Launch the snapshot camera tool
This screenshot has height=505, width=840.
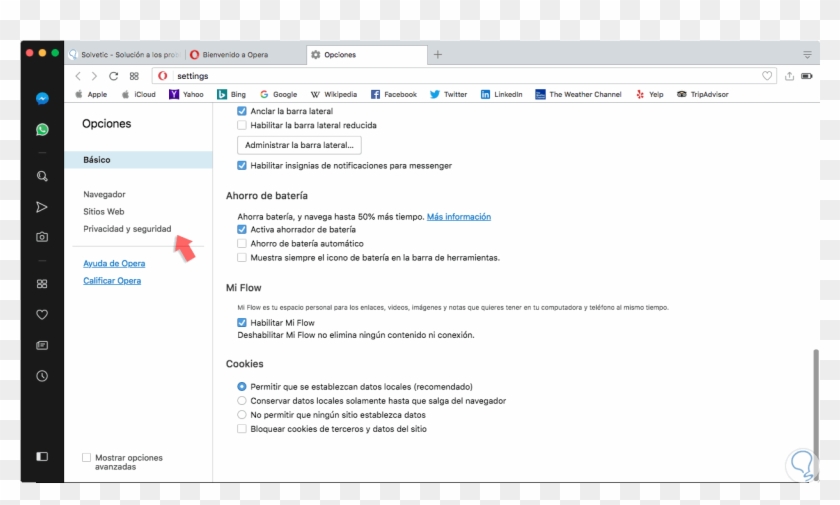42,237
